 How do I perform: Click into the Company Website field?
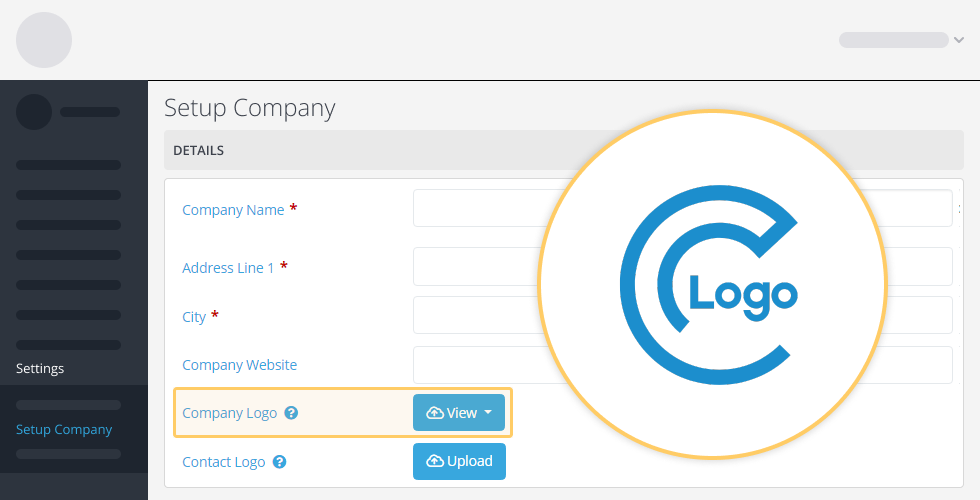pyautogui.click(x=480, y=365)
